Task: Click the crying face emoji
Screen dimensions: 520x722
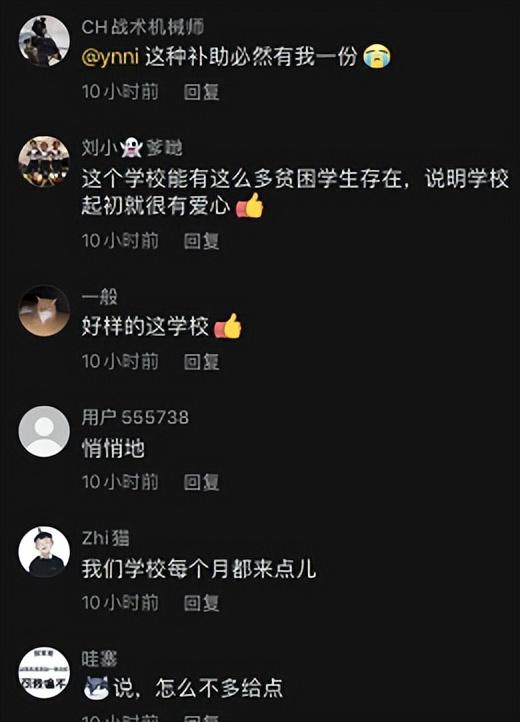Action: pyautogui.click(x=377, y=57)
